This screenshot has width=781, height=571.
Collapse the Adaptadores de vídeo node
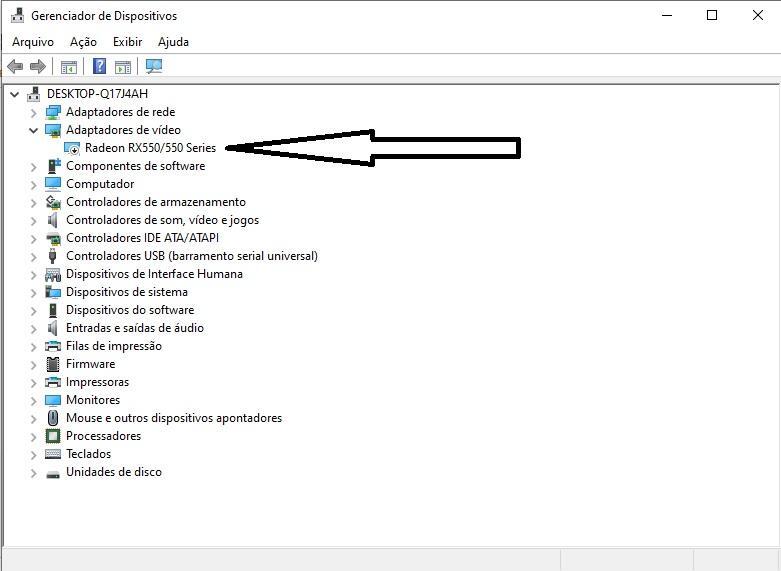[x=33, y=130]
